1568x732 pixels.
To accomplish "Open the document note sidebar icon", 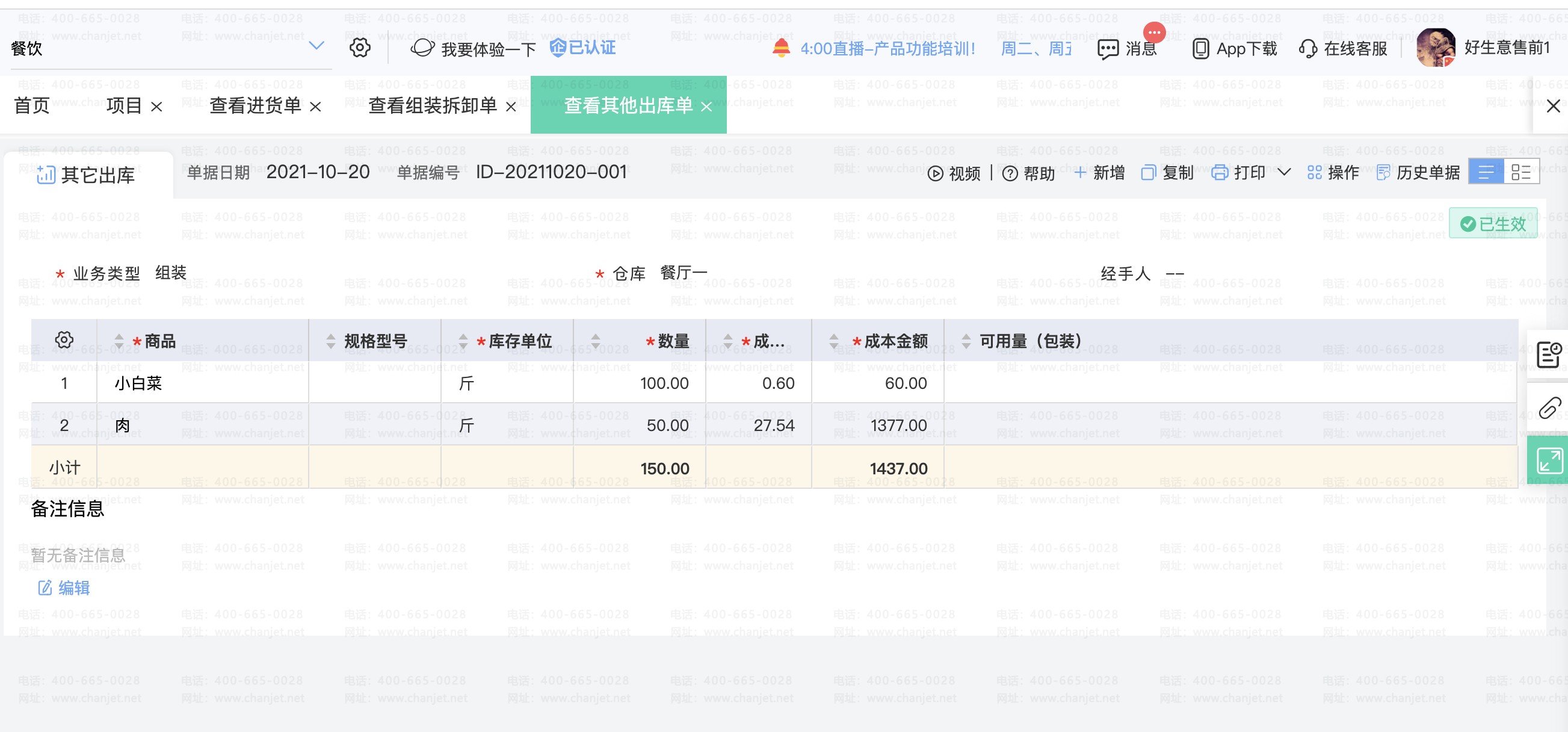I will pos(1549,355).
